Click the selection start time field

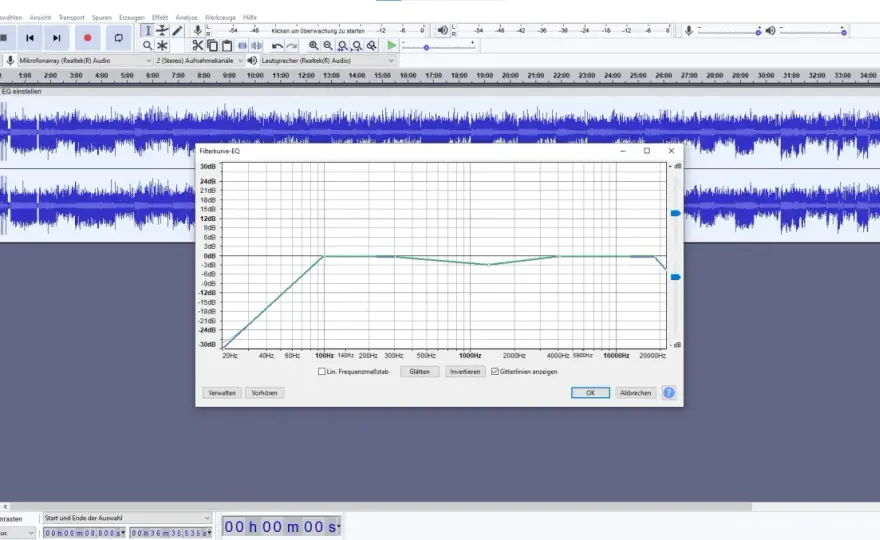click(85, 533)
